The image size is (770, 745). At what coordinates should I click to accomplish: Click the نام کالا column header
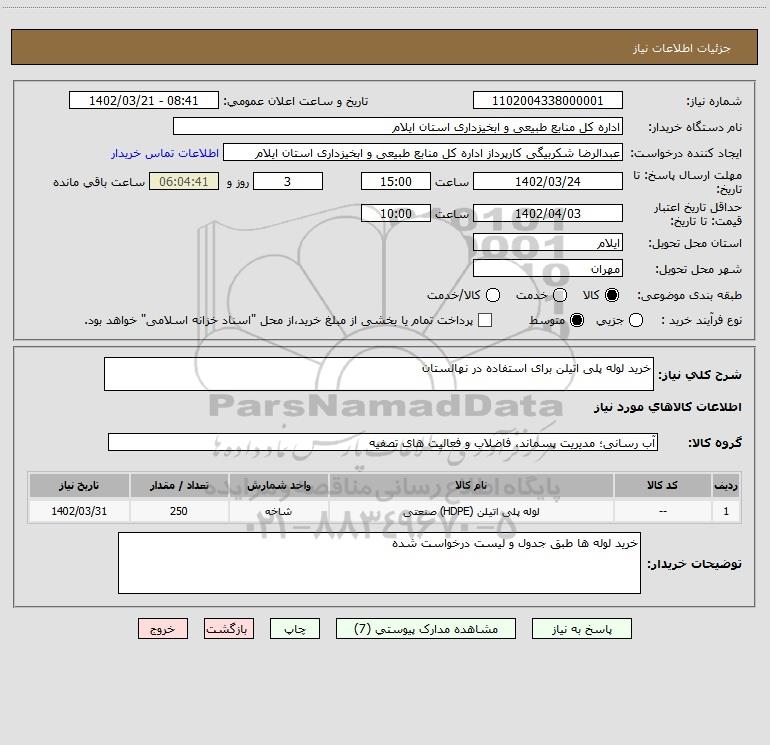click(471, 486)
